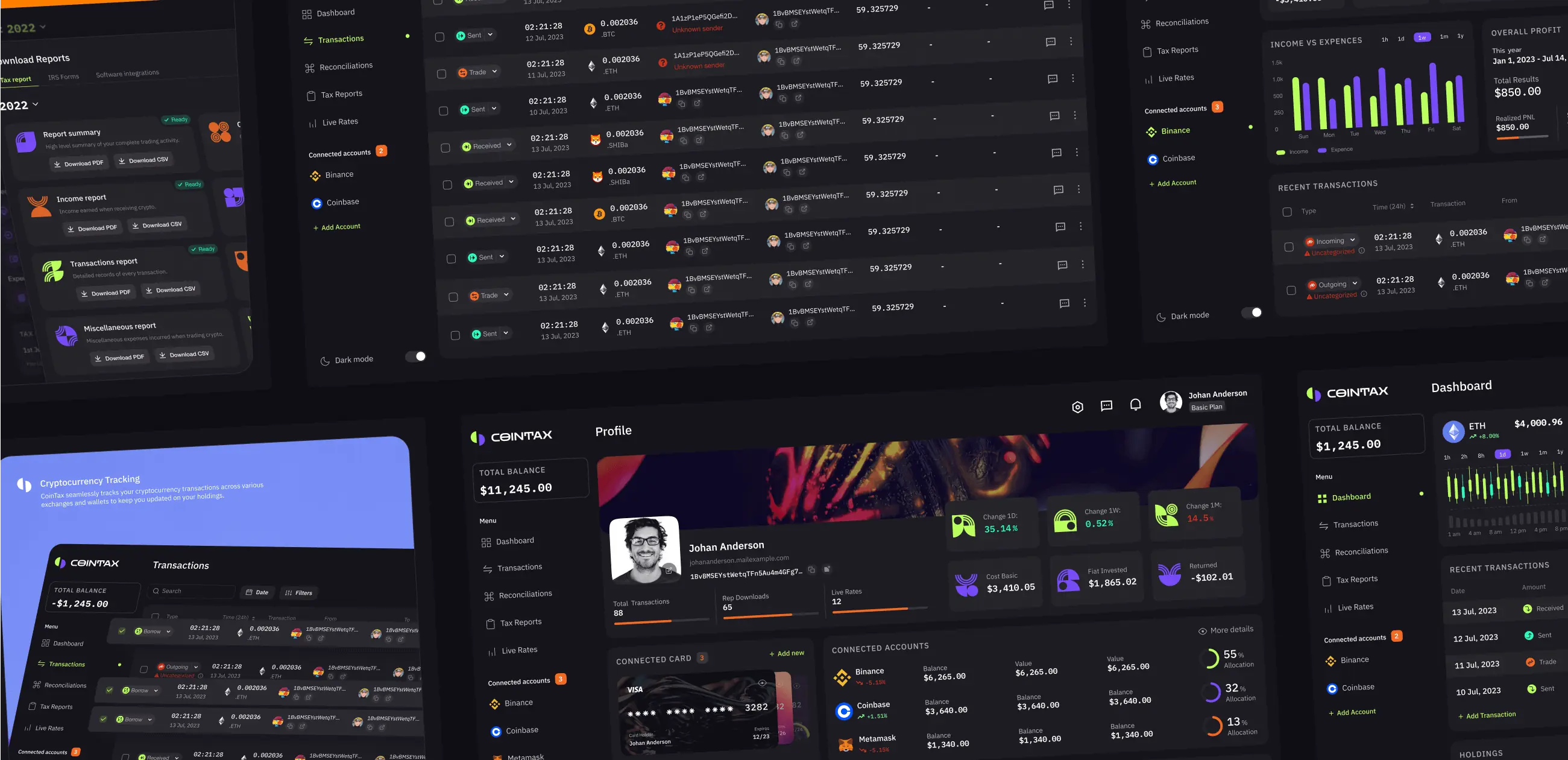
Task: Tick checkbox of Received BTC row
Action: [449, 222]
